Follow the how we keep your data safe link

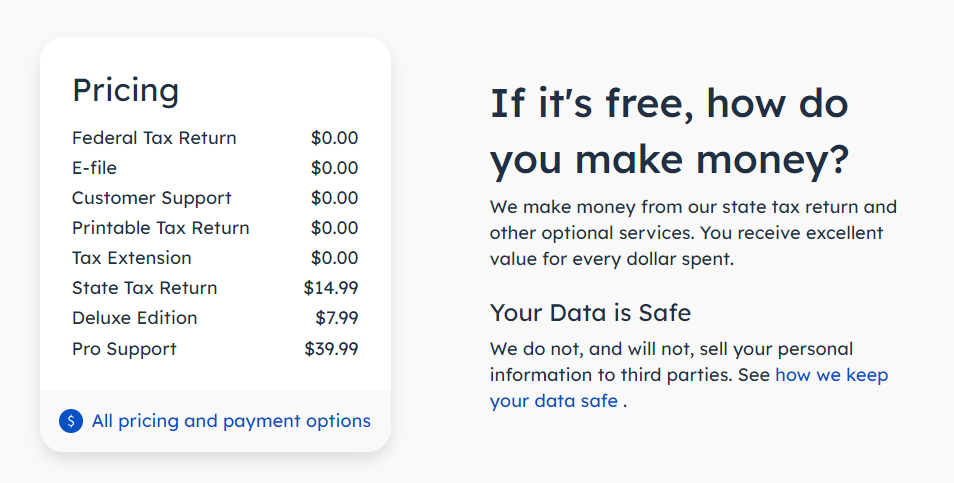[x=689, y=387]
